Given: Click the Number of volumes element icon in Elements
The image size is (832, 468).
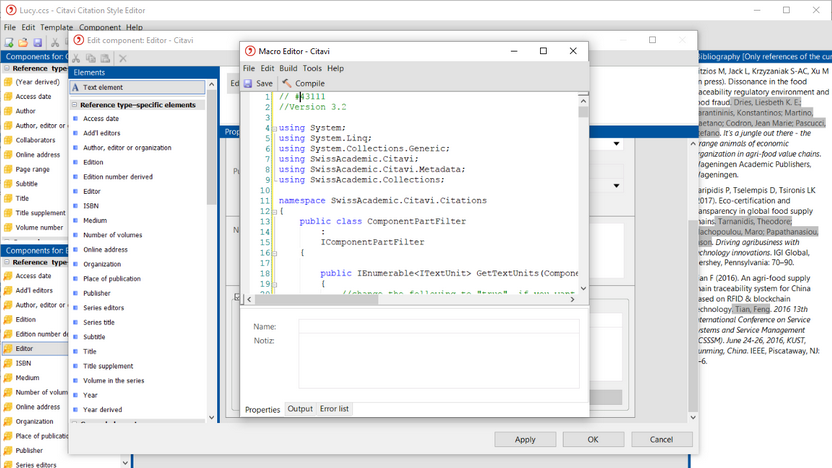Looking at the screenshot, I should tap(75, 235).
